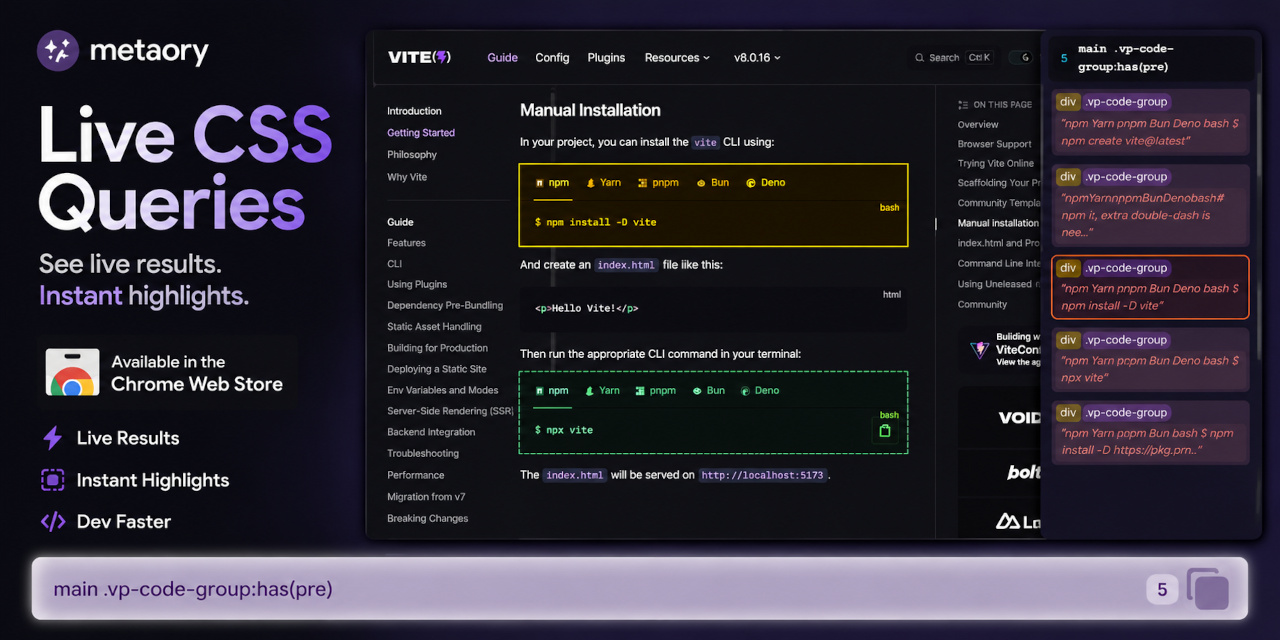This screenshot has height=640, width=1280.
Task: Click the Deno icon in the green code group
Action: point(745,391)
